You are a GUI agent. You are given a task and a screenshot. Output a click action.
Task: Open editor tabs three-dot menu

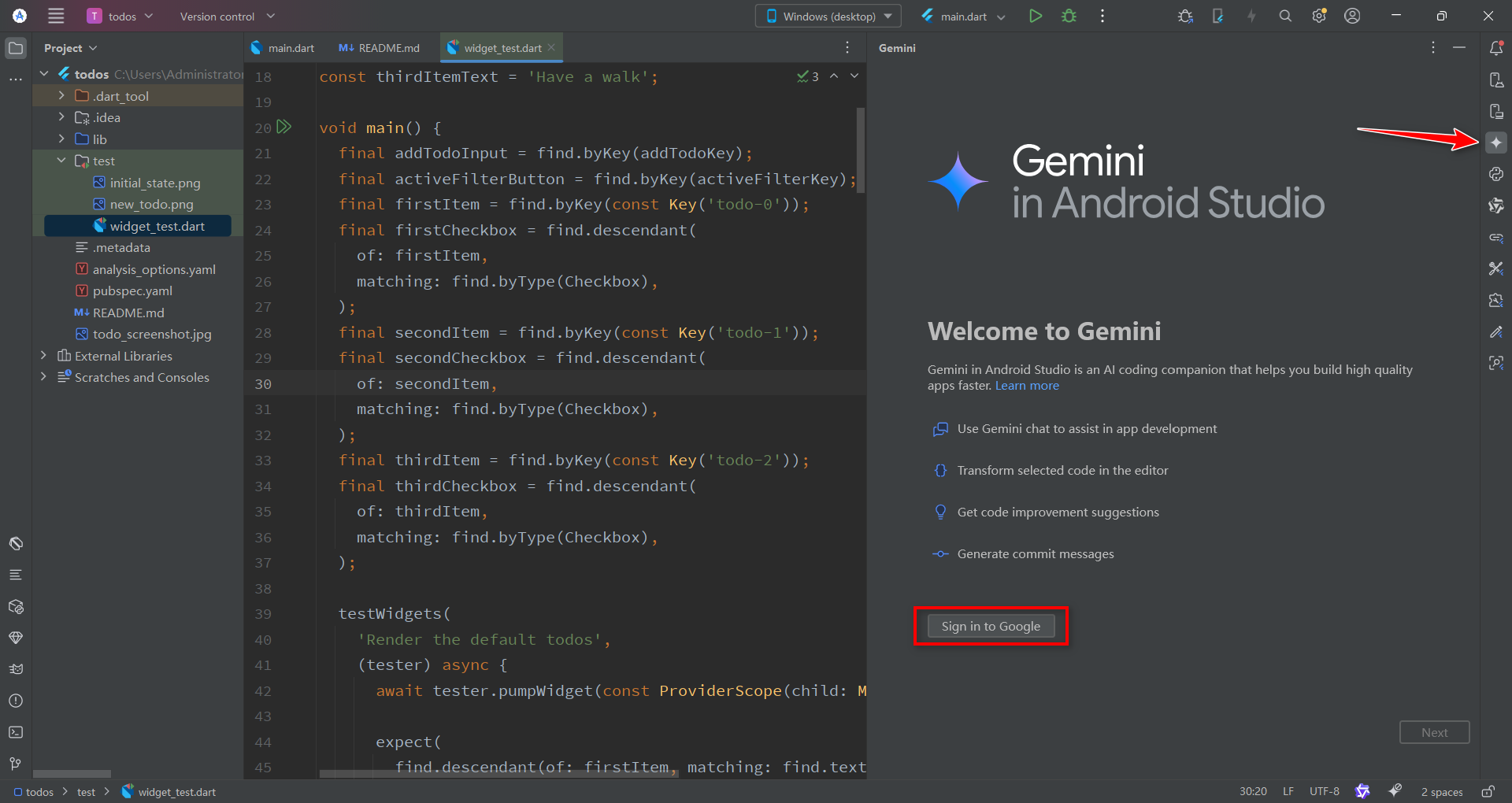click(847, 48)
